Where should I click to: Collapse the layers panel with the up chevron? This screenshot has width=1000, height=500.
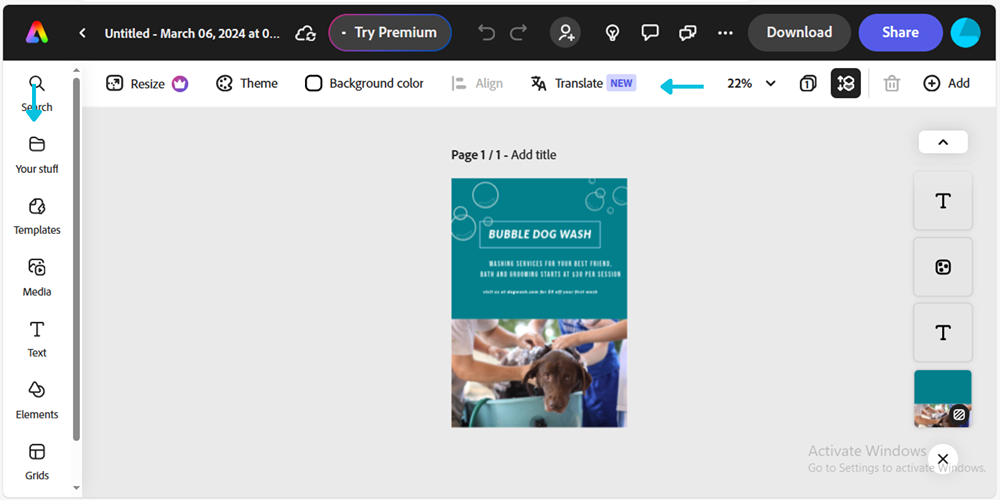(943, 142)
